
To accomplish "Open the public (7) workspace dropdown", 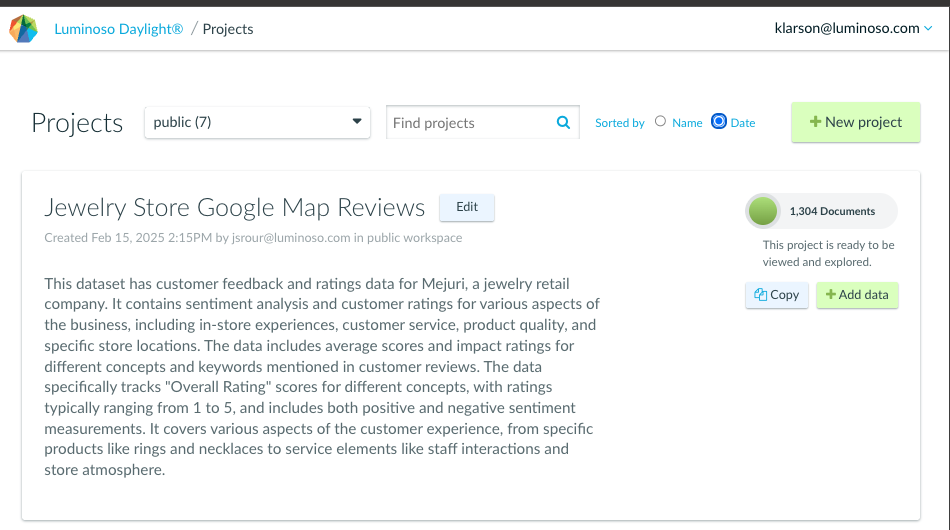I will [257, 122].
